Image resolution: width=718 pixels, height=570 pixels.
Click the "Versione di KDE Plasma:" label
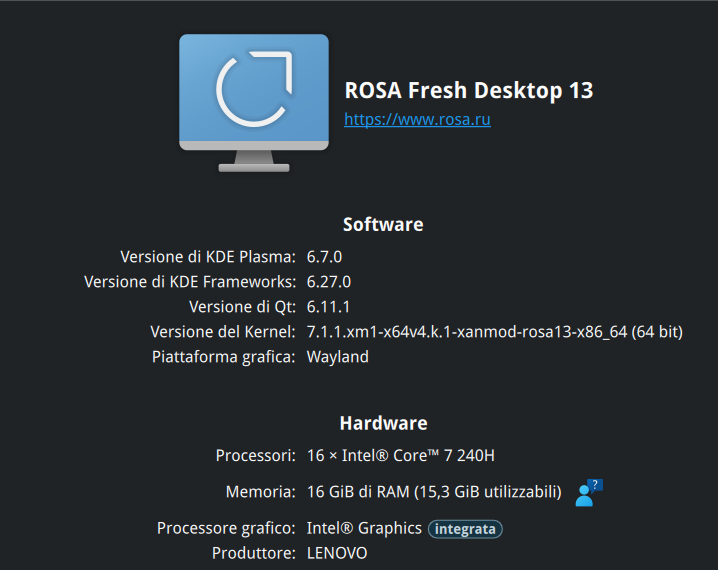208,257
